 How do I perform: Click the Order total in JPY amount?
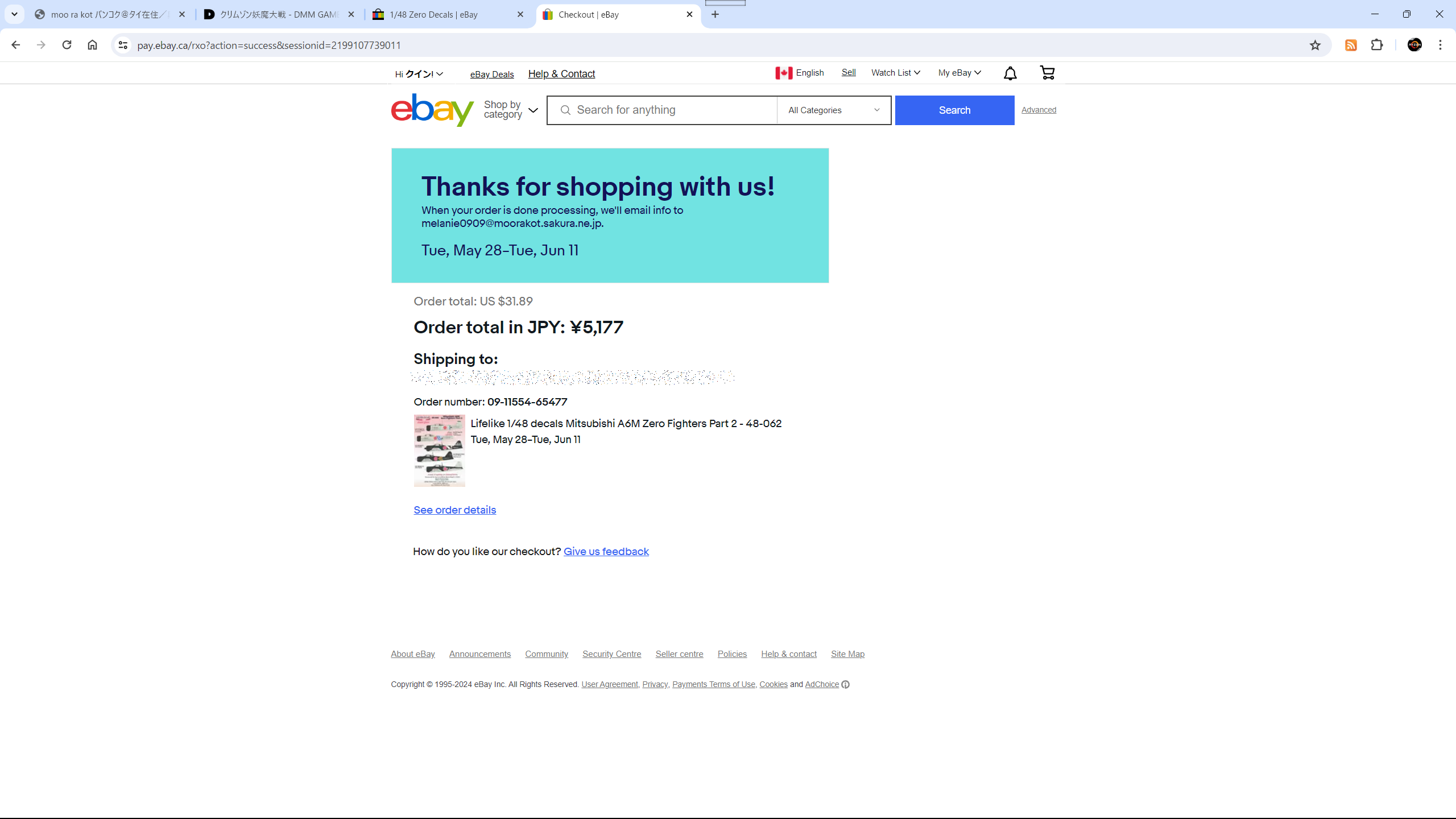click(596, 328)
